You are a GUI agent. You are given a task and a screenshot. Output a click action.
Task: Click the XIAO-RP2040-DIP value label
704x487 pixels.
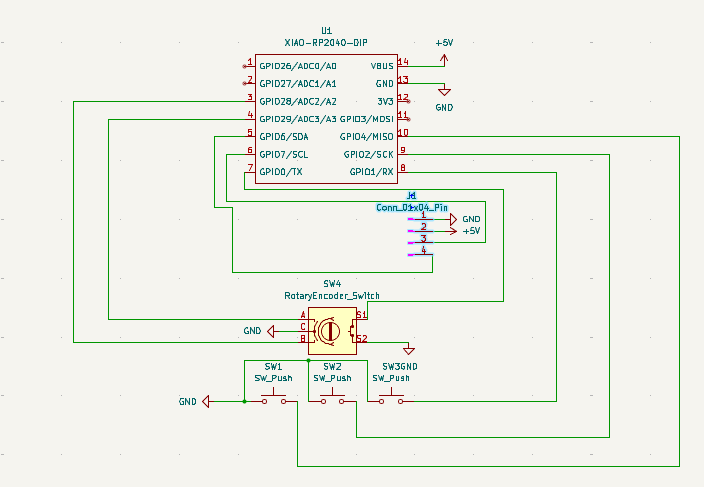pos(326,43)
